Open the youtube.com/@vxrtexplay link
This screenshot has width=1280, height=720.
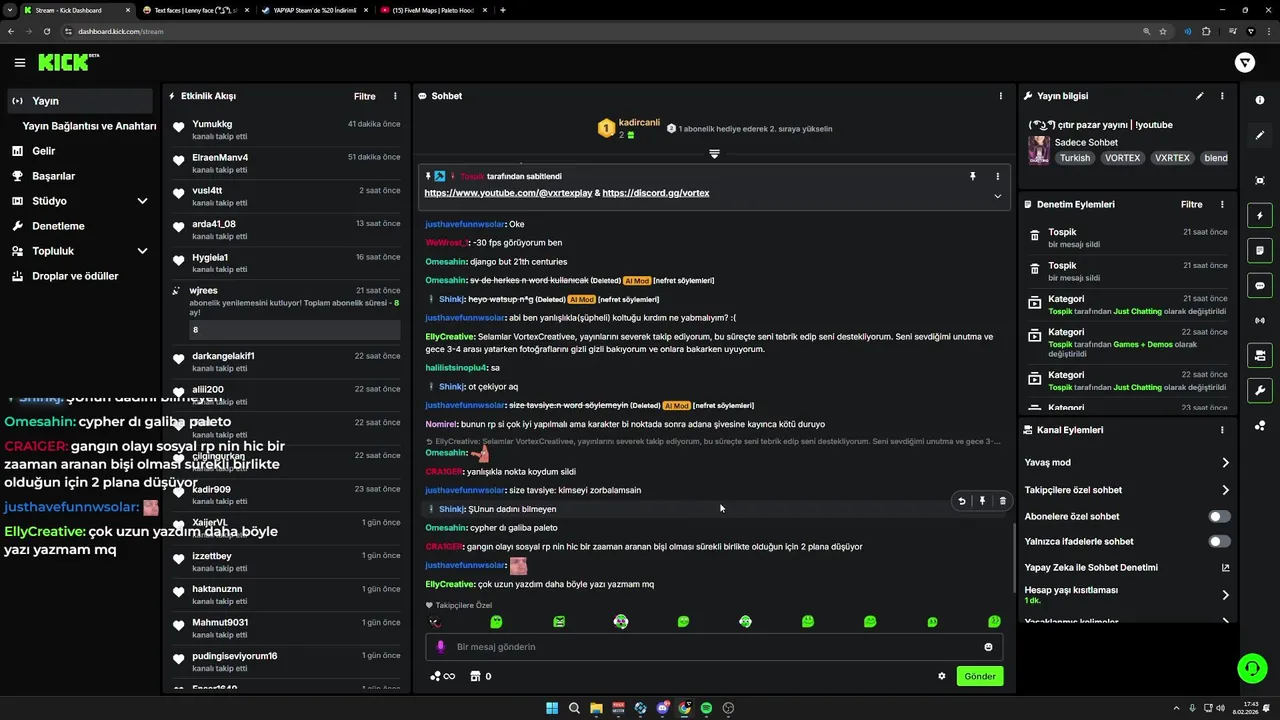click(508, 192)
